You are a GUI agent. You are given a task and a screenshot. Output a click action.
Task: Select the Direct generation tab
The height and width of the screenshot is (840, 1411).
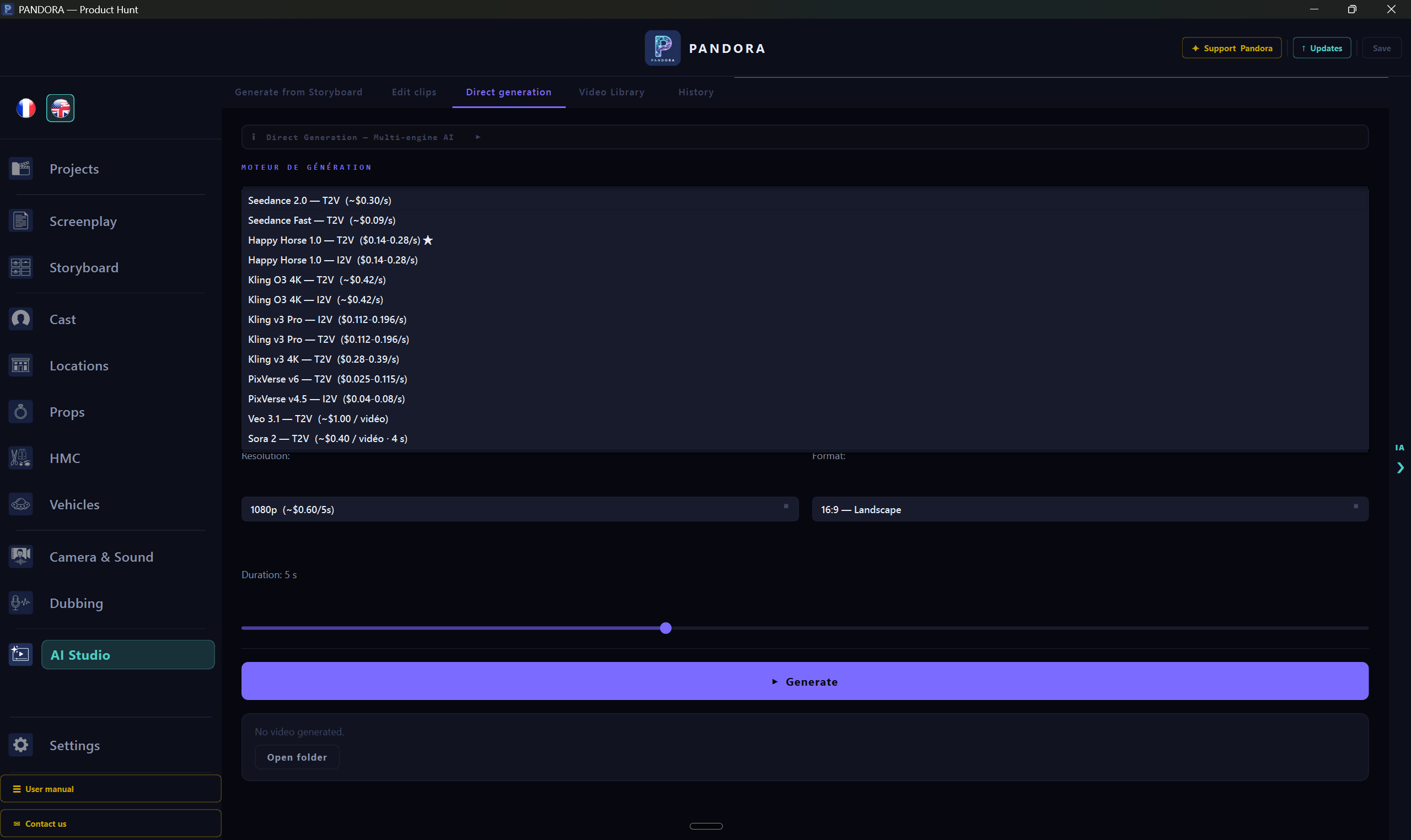508,91
